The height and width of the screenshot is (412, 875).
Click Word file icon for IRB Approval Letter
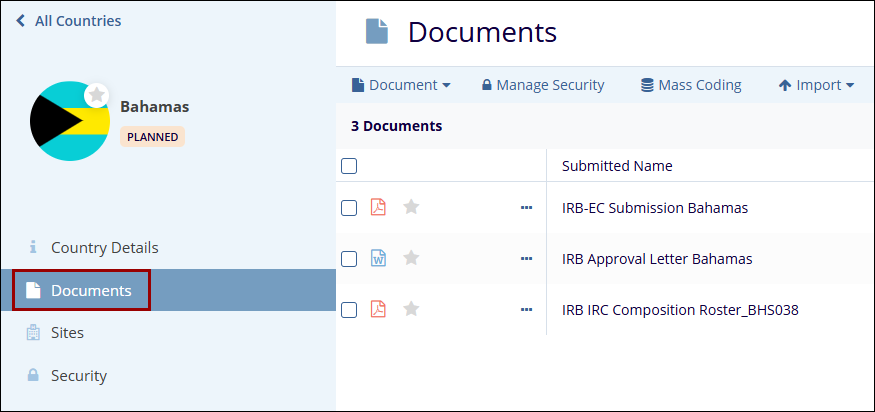(x=378, y=258)
